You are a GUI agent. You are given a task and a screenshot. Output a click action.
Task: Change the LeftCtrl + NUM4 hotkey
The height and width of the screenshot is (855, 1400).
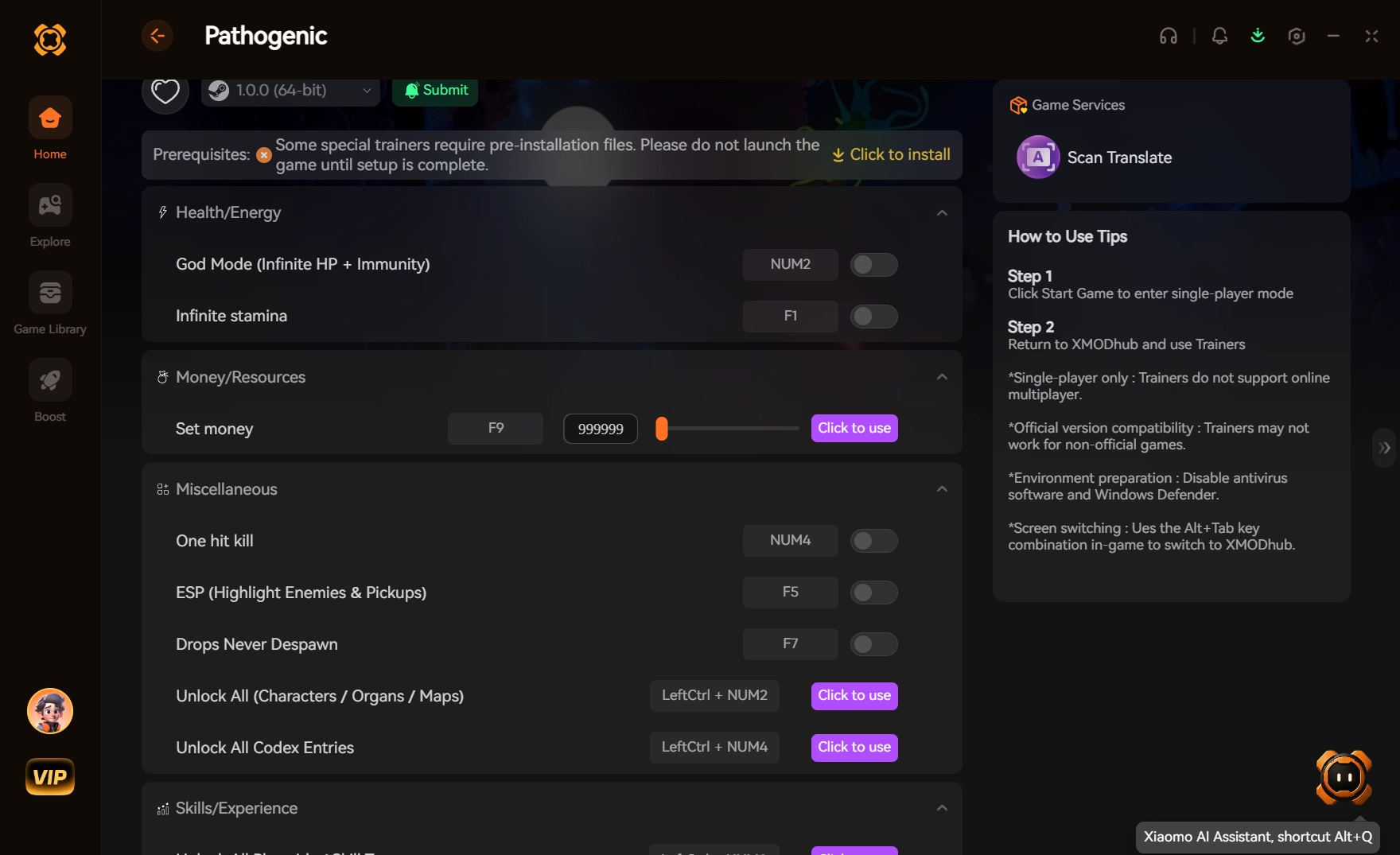(714, 748)
